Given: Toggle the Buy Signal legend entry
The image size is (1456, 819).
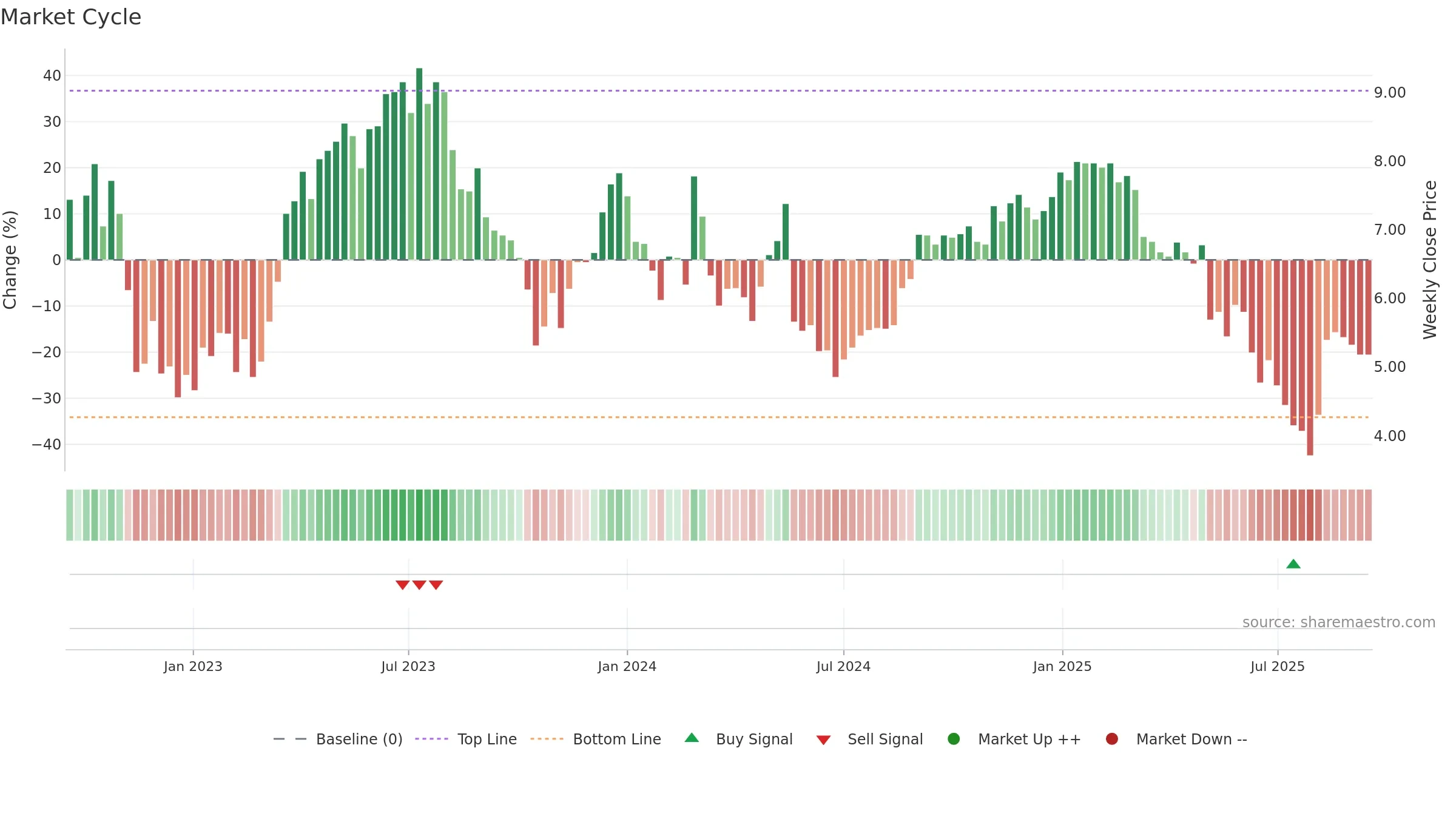Looking at the screenshot, I should (x=738, y=739).
